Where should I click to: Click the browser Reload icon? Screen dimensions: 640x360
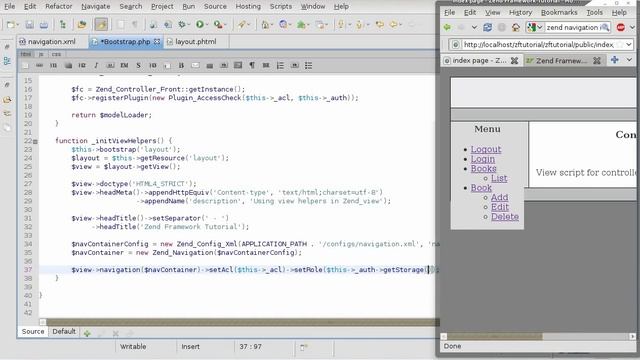click(x=487, y=27)
